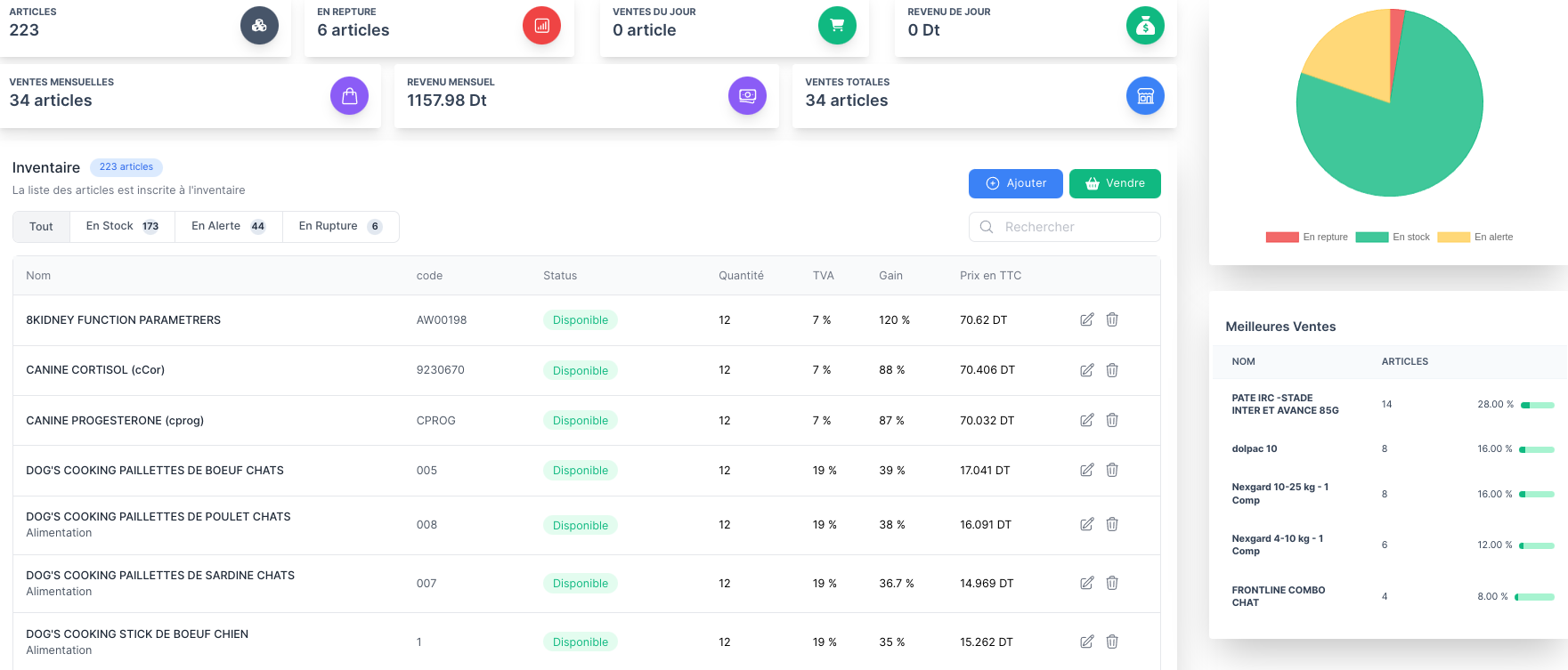Edit DOG'S COOKING PAILLETTES DE BOEUF CHATS
Viewport: 1568px width, 670px height.
point(1086,470)
